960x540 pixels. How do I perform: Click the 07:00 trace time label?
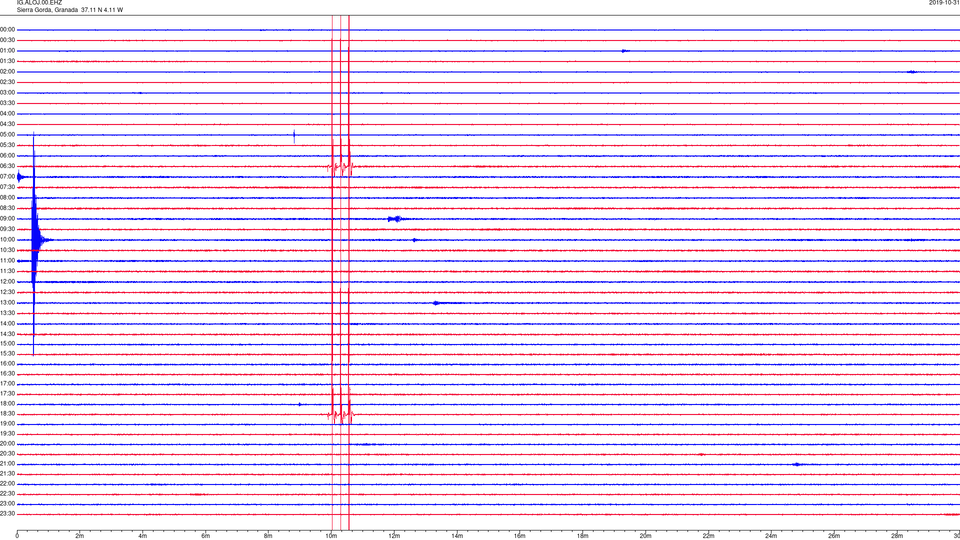[x=7, y=176]
